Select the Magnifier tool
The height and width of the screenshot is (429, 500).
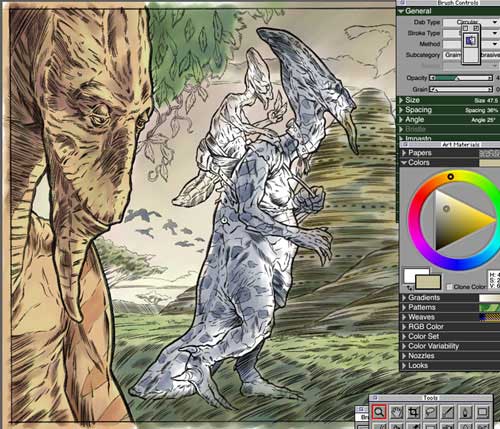click(379, 412)
